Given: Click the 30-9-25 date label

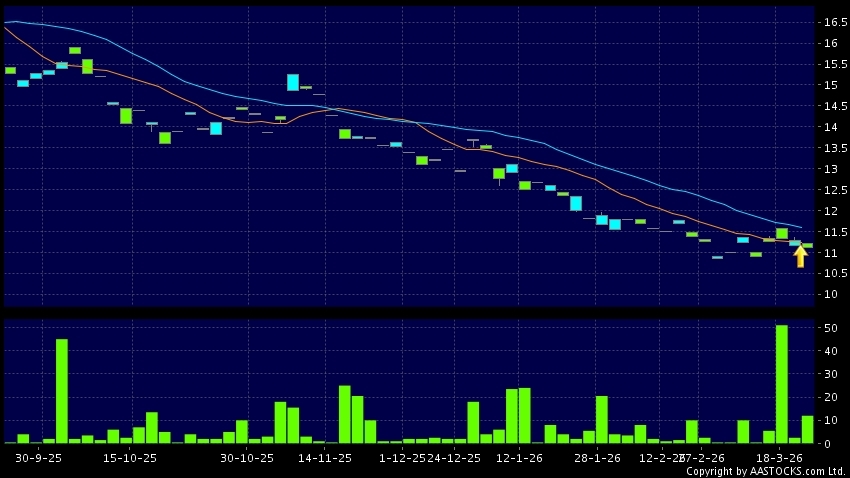Looking at the screenshot, I should [39, 458].
